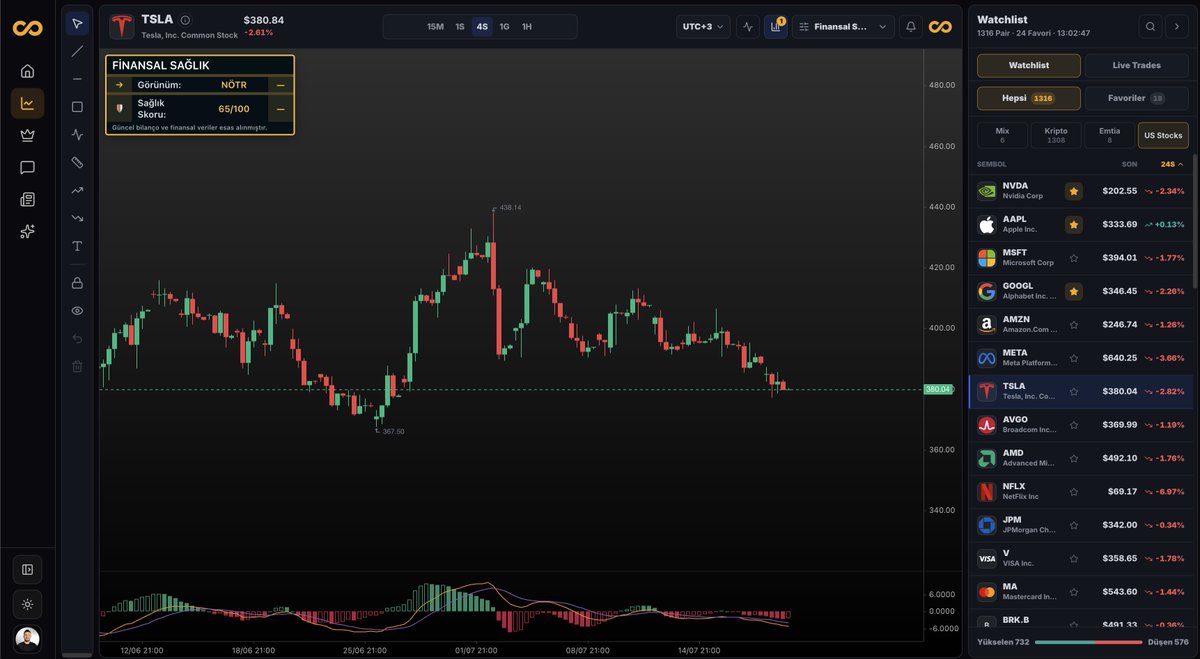Image resolution: width=1200 pixels, height=659 pixels.
Task: Open the pulse activity icon in top bar
Action: point(748,27)
